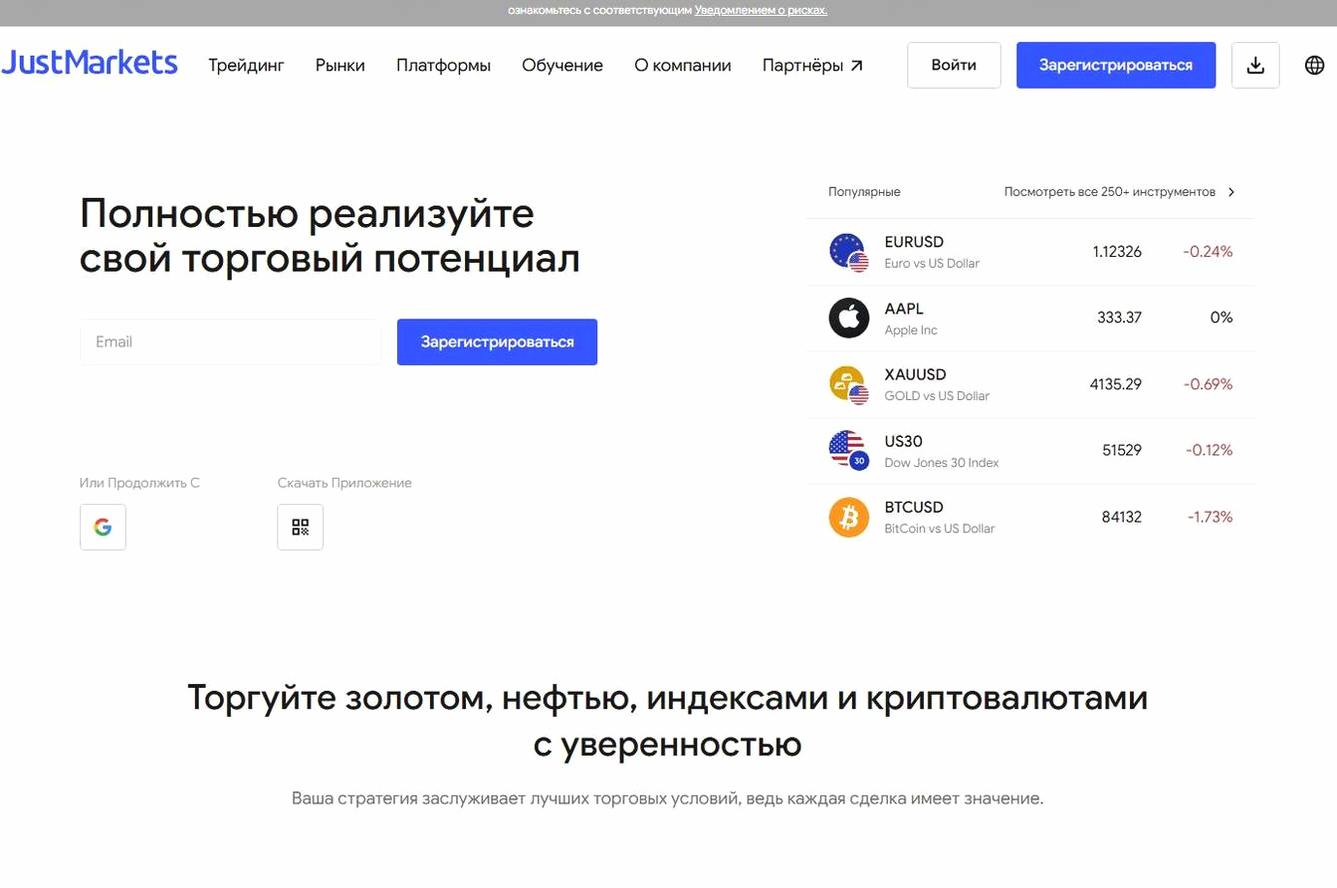This screenshot has height=888, width=1337.
Task: Click the 0% change for AAPL
Action: (x=1221, y=318)
